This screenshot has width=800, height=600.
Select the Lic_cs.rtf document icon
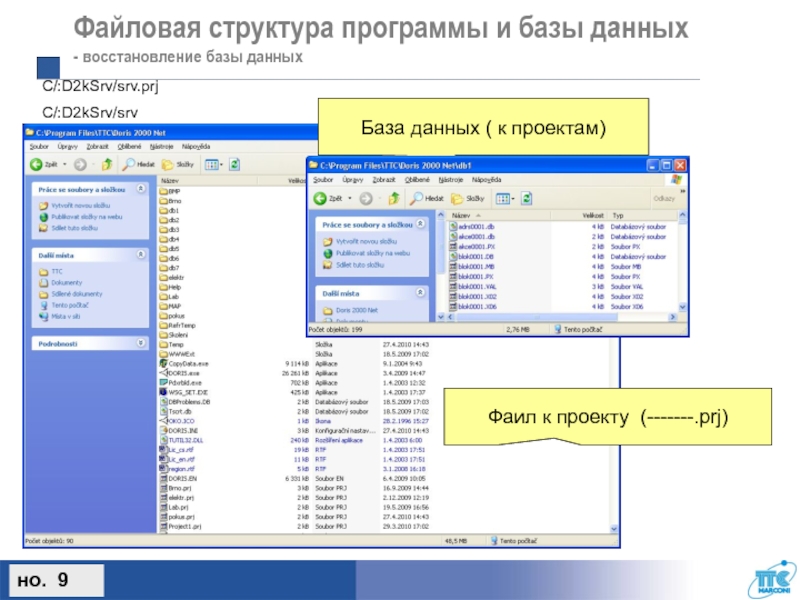(163, 449)
